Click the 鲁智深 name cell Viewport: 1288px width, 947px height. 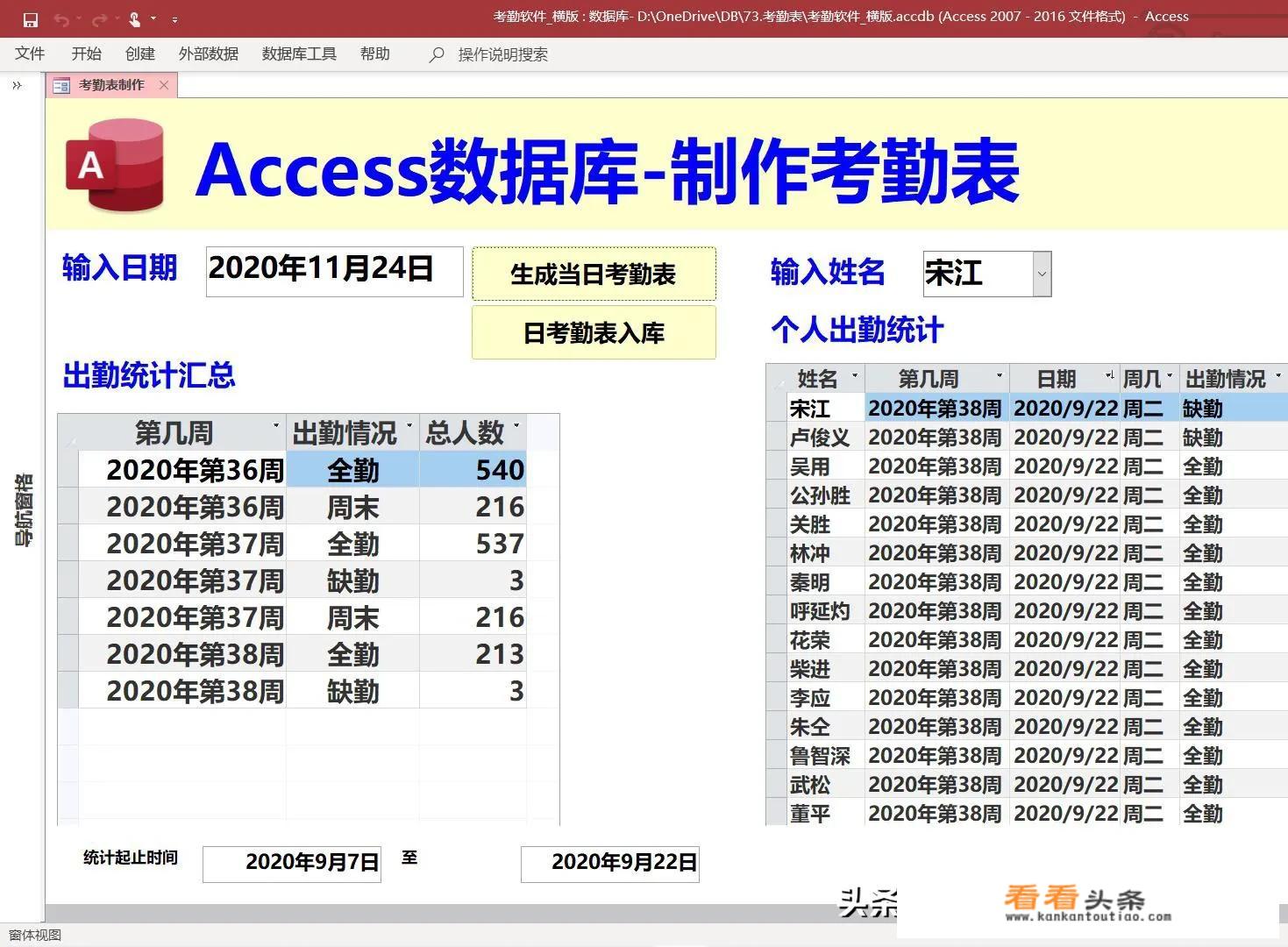[x=826, y=755]
